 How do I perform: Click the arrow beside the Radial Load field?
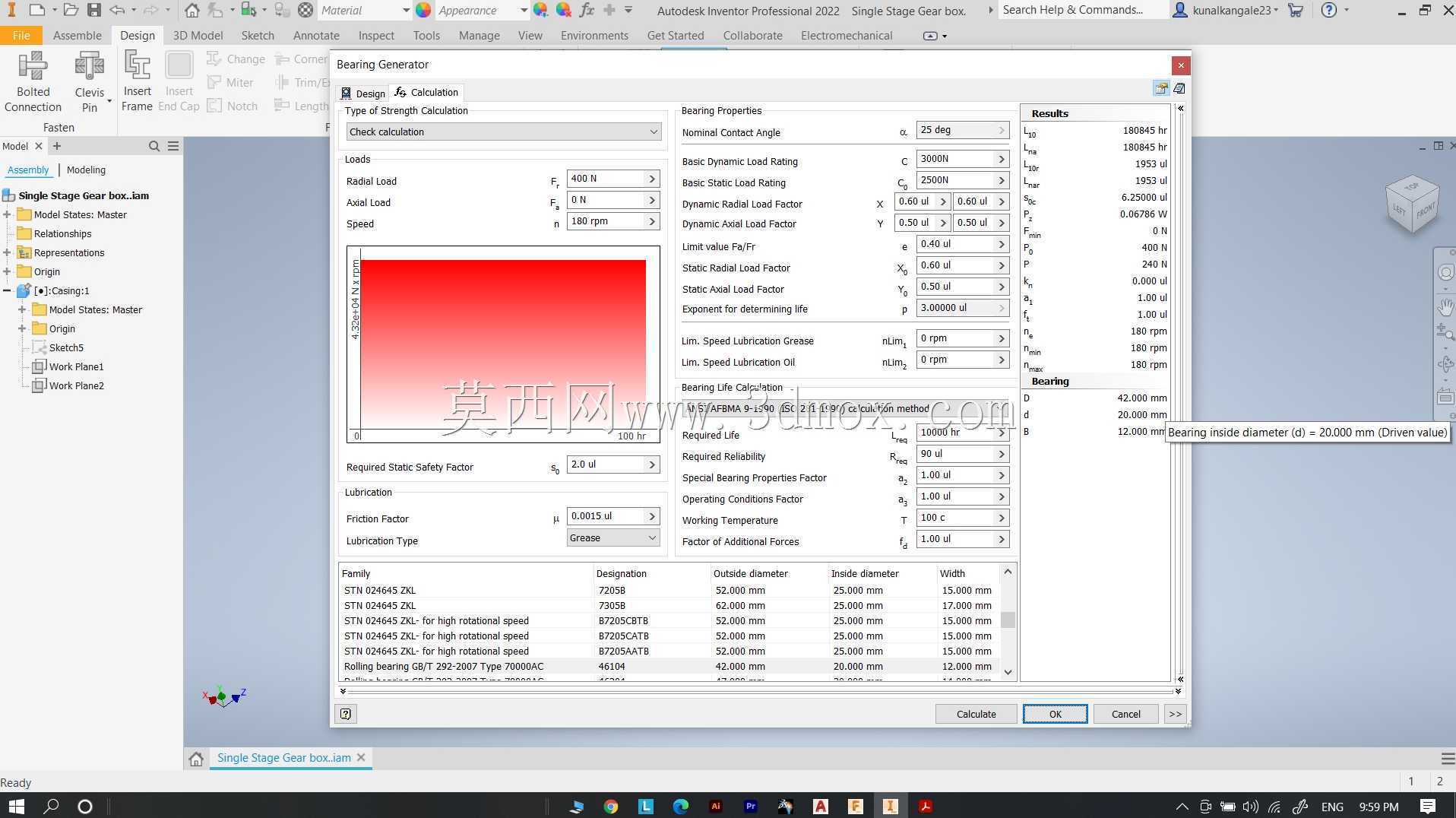pos(652,179)
